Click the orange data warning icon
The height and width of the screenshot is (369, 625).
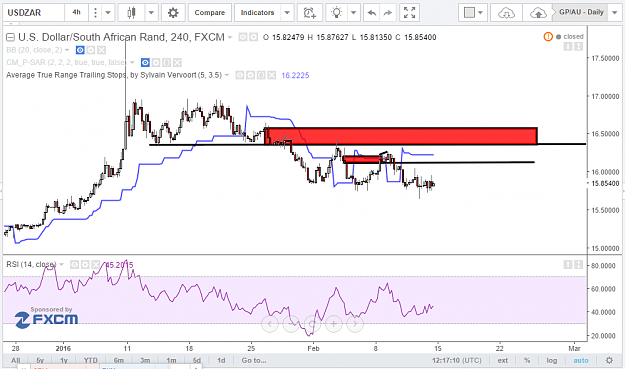(548, 37)
